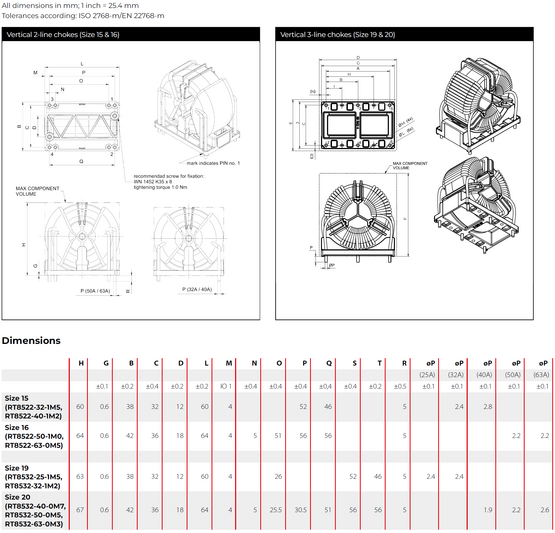Click the 'H' column header in the table
Screen dimensions: 555x533
[81, 363]
